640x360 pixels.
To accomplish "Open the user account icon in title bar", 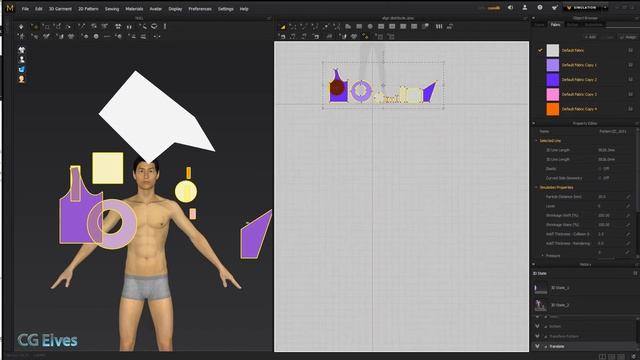I will pos(525,8).
